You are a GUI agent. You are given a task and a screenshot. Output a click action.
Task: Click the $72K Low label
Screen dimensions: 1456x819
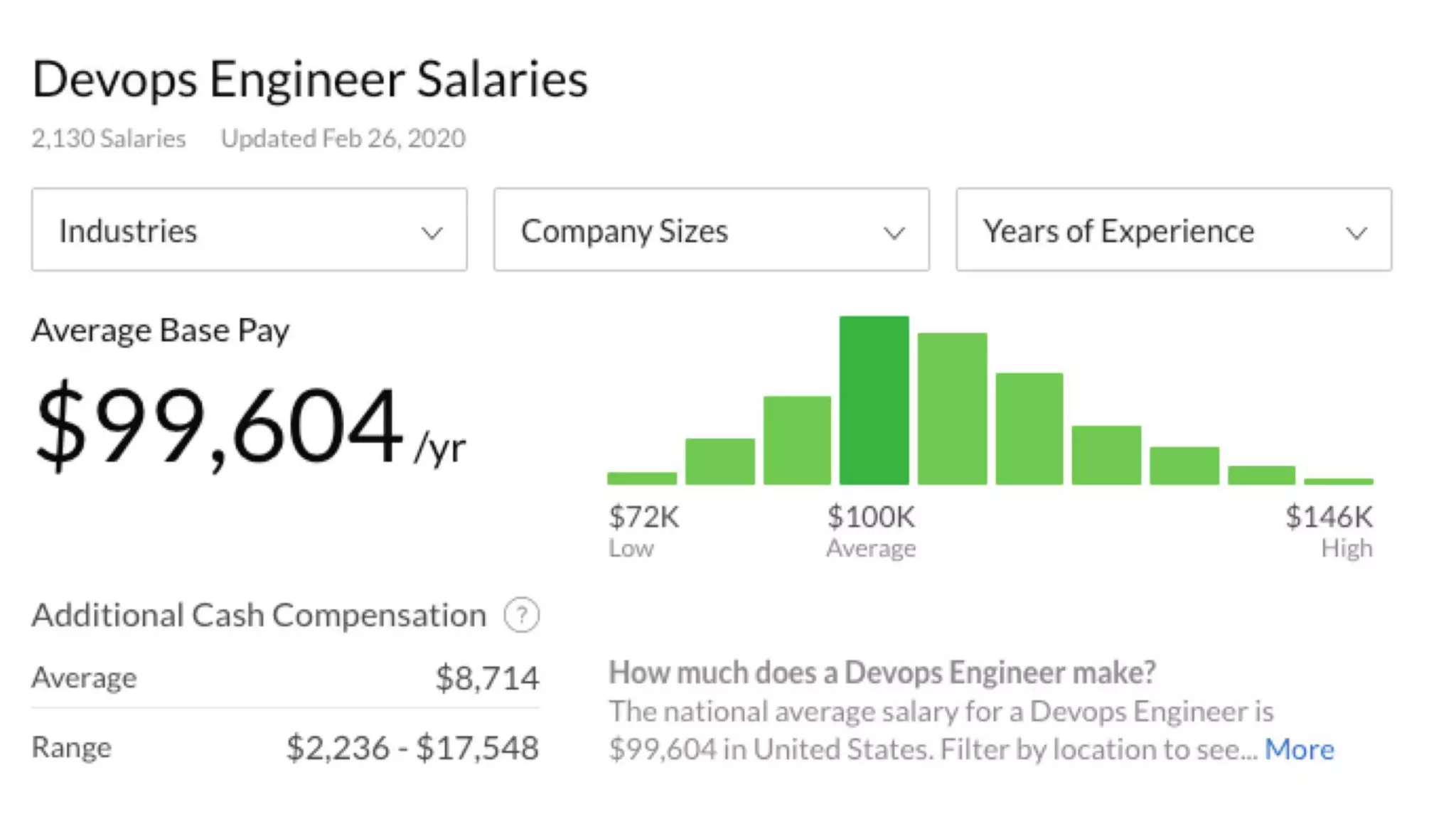(x=643, y=530)
